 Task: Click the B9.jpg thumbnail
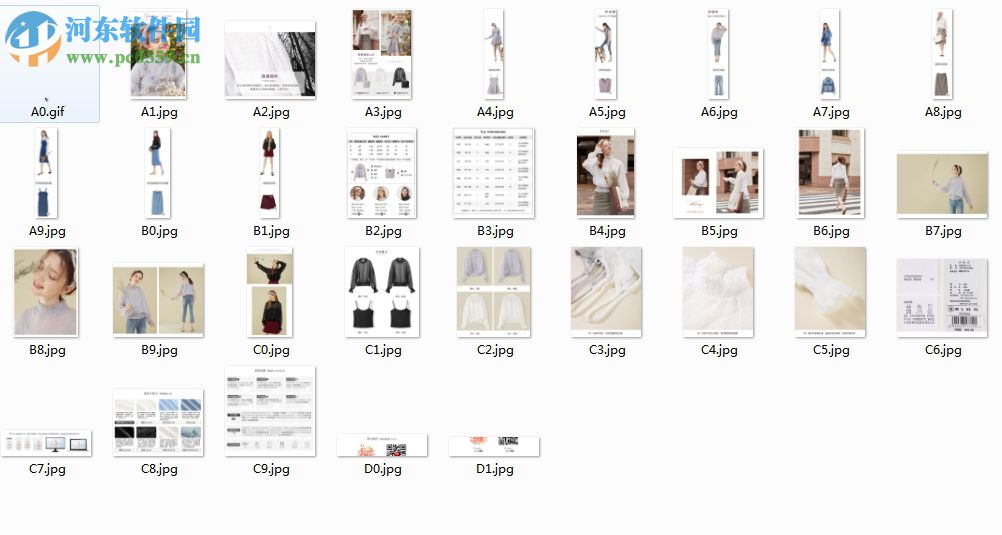158,300
